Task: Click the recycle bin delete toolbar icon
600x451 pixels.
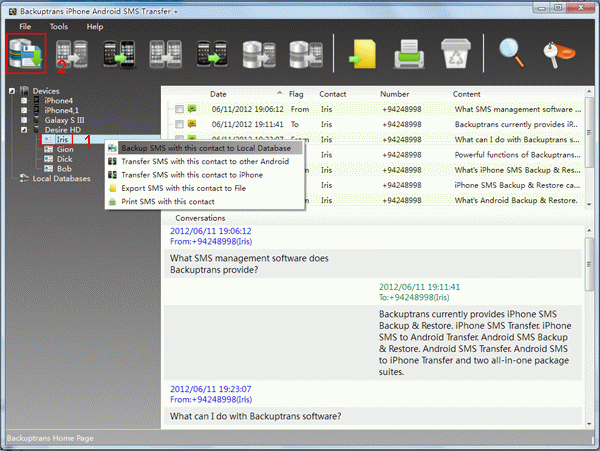Action: (456, 54)
